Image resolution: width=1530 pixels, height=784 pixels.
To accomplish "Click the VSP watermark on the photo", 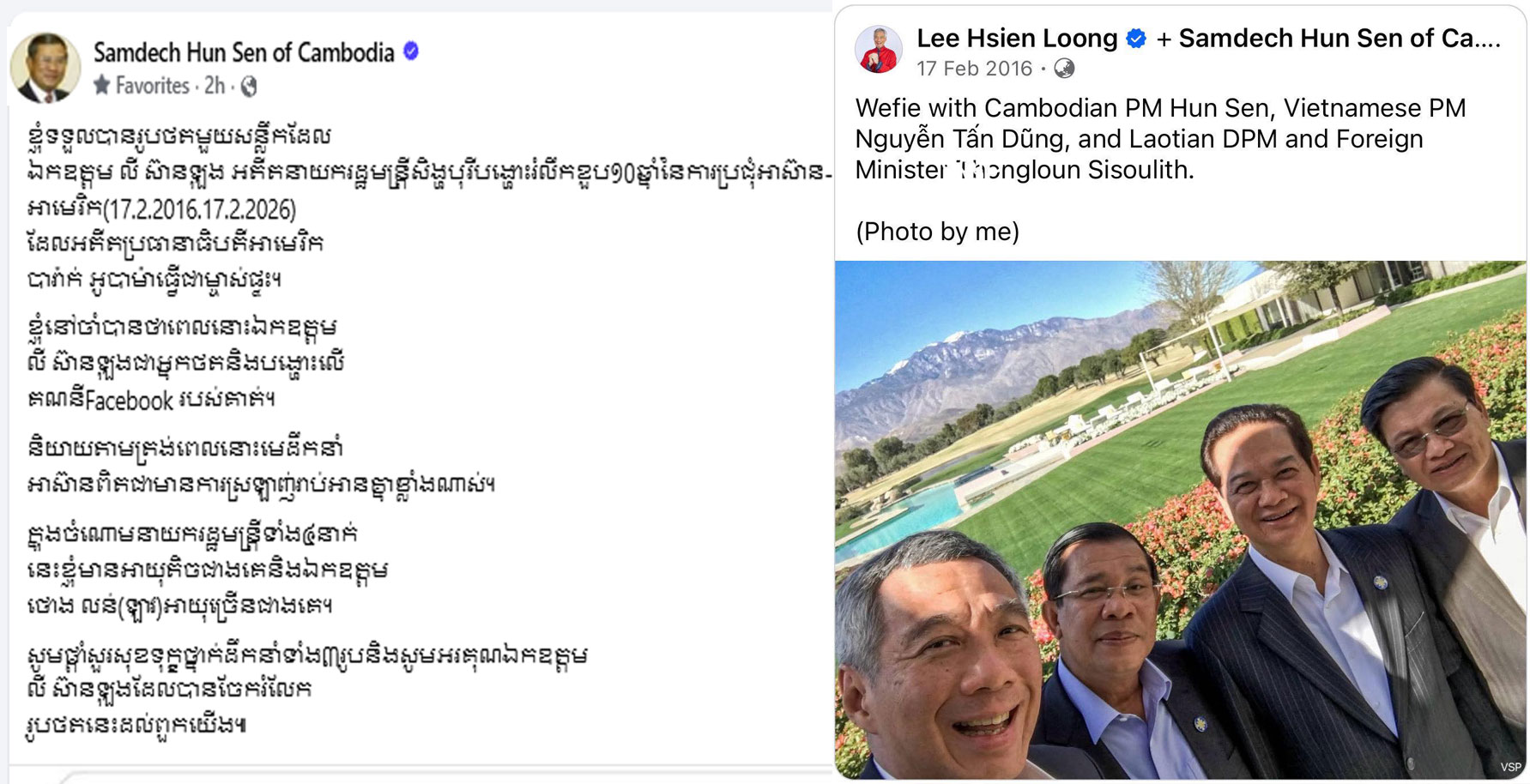I will [1510, 767].
